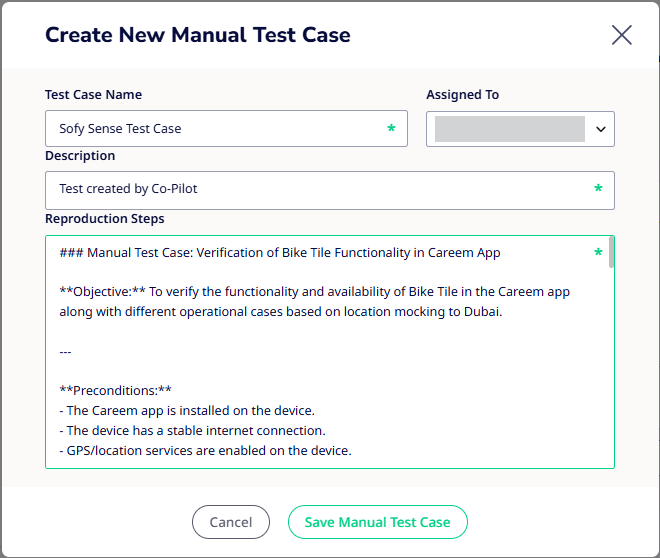Click the stable internet connection line
The height and width of the screenshot is (558, 660).
(192, 430)
